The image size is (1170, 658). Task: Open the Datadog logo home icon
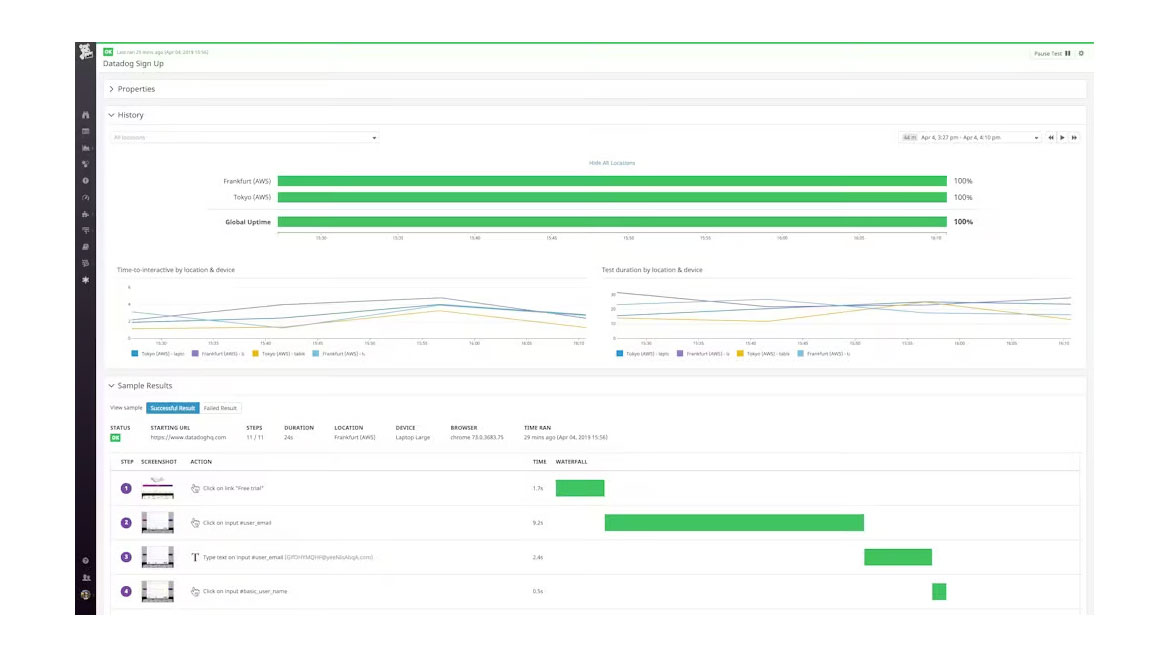pos(86,48)
